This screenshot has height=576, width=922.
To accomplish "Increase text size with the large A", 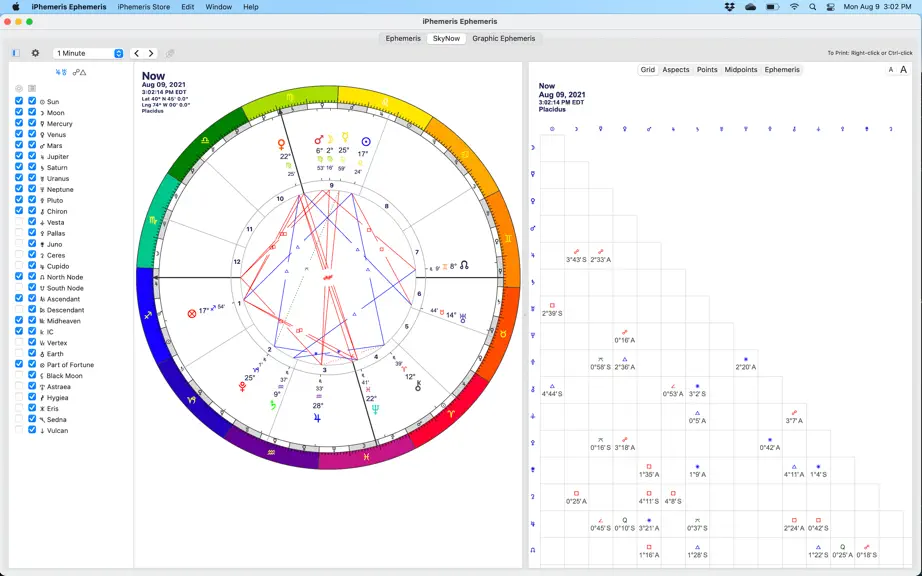I will pos(903,69).
